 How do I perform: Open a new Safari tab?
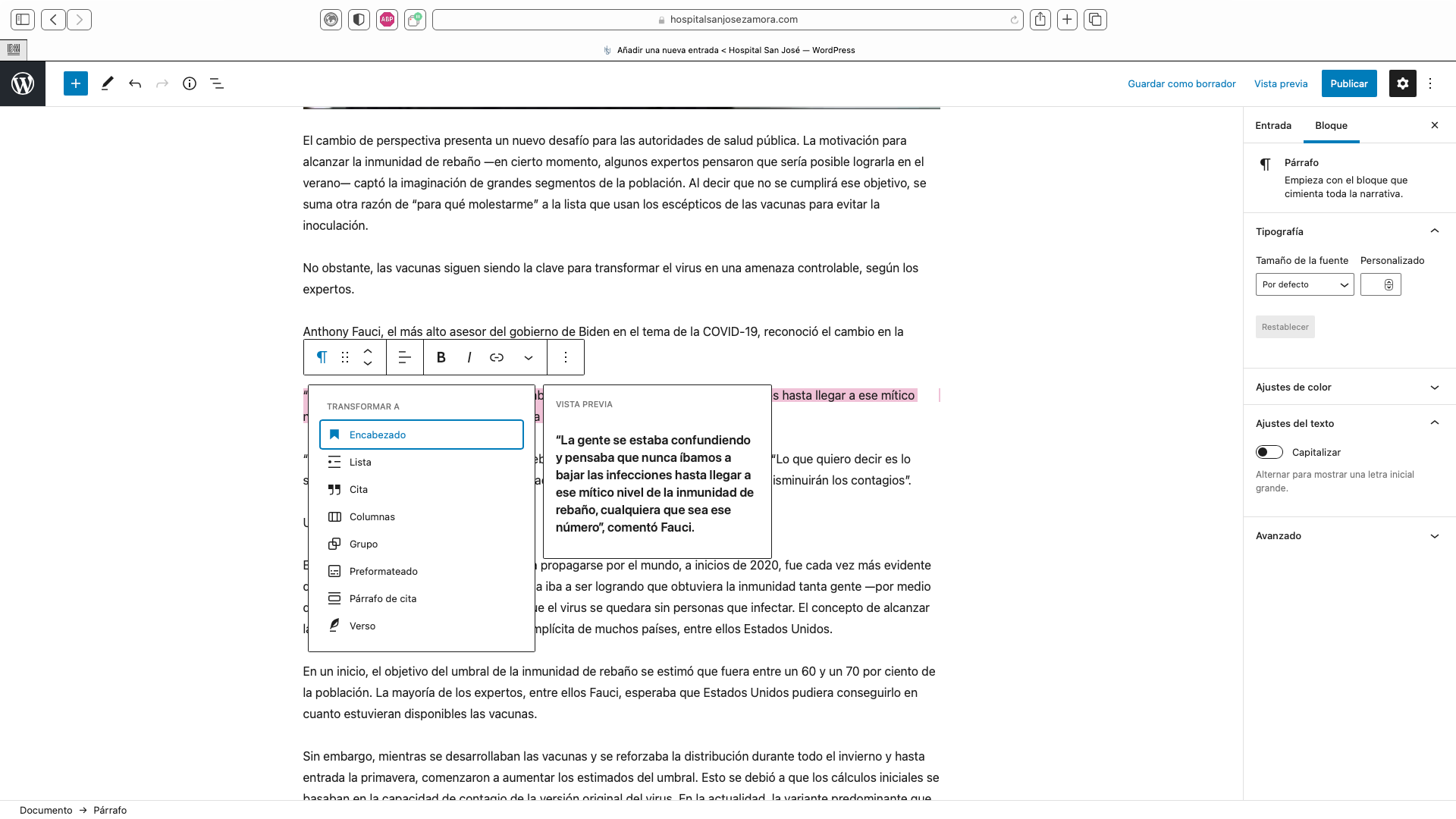1067,19
